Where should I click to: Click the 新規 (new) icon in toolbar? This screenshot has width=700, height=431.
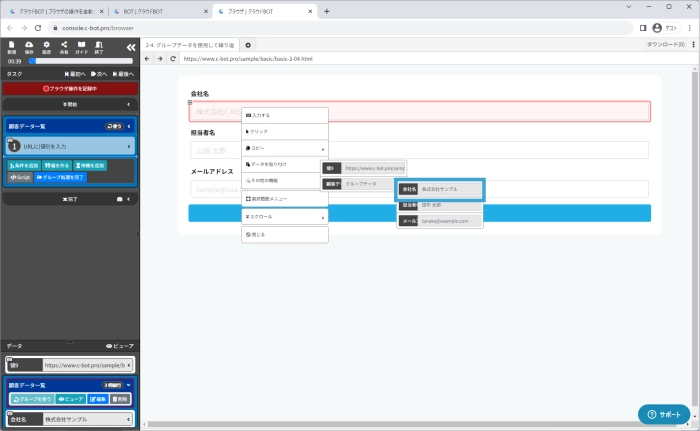tap(11, 46)
